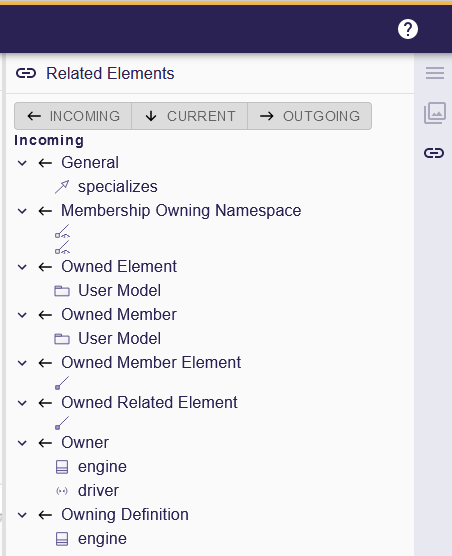Collapse the Owner category
The width and height of the screenshot is (452, 556).
[22, 443]
